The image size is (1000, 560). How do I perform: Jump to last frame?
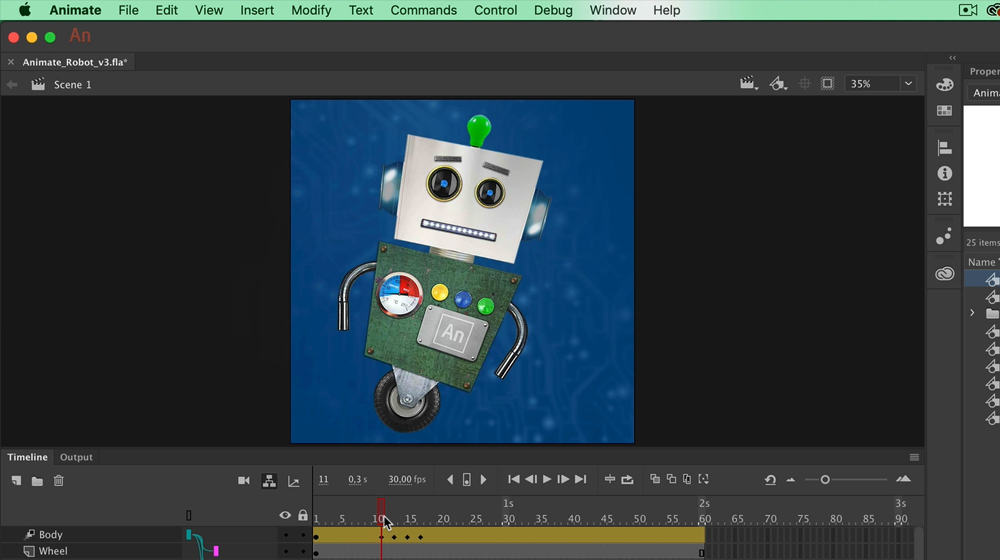[580, 479]
